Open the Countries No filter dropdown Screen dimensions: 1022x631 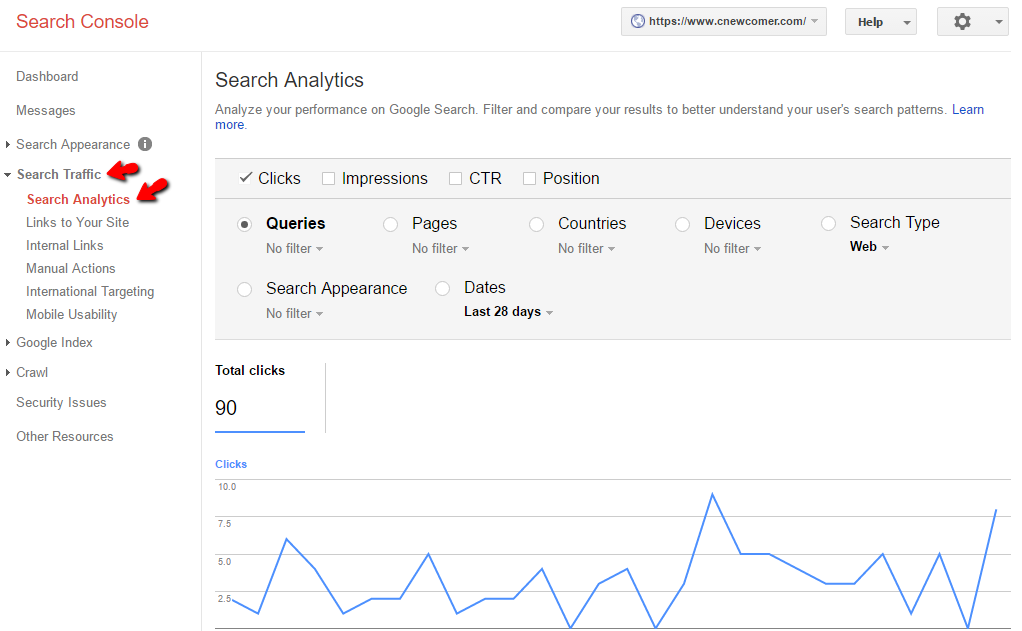[587, 248]
